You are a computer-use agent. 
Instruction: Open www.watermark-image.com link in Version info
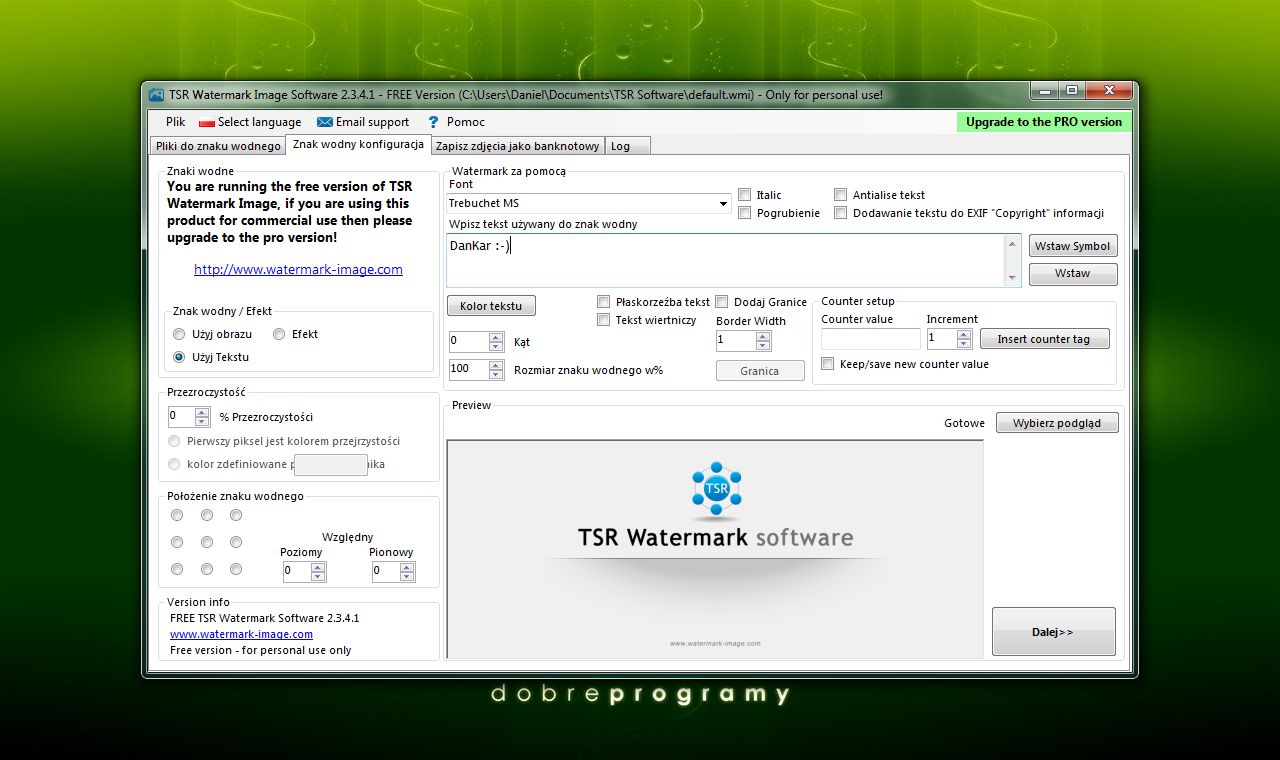pyautogui.click(x=241, y=634)
